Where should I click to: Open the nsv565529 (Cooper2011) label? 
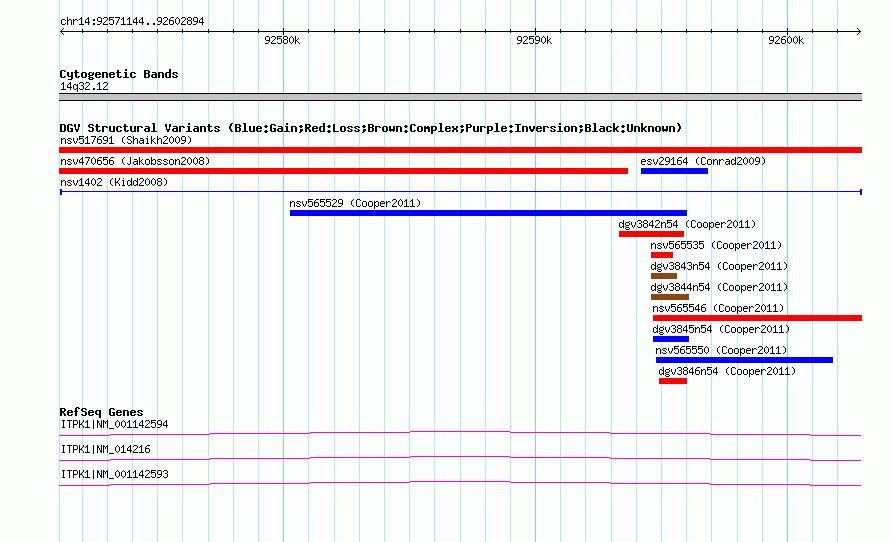tap(355, 203)
